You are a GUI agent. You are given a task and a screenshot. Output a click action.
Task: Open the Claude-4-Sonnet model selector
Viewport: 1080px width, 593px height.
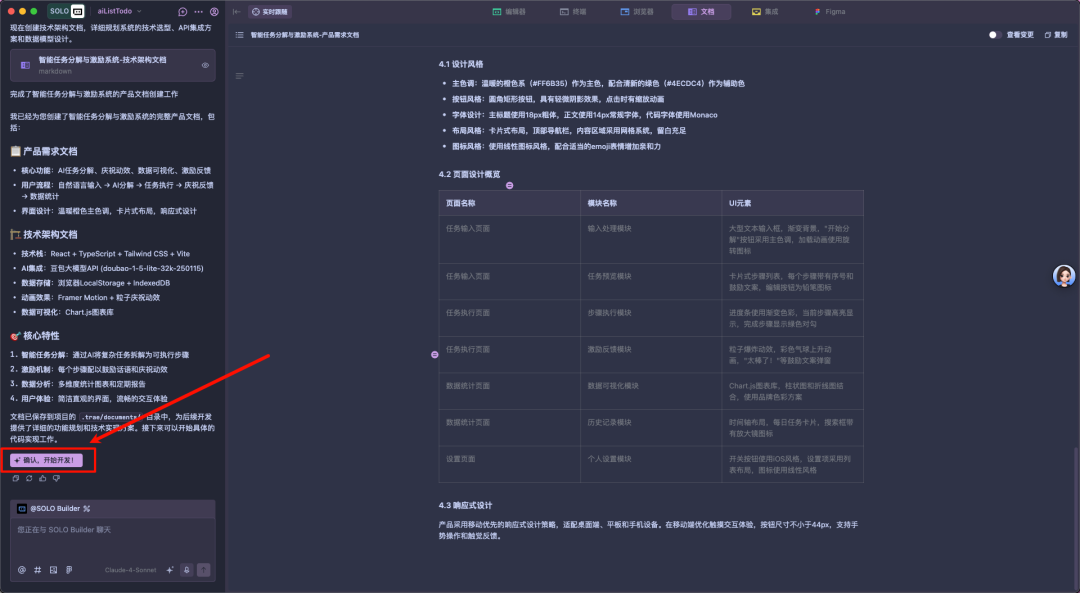[130, 570]
